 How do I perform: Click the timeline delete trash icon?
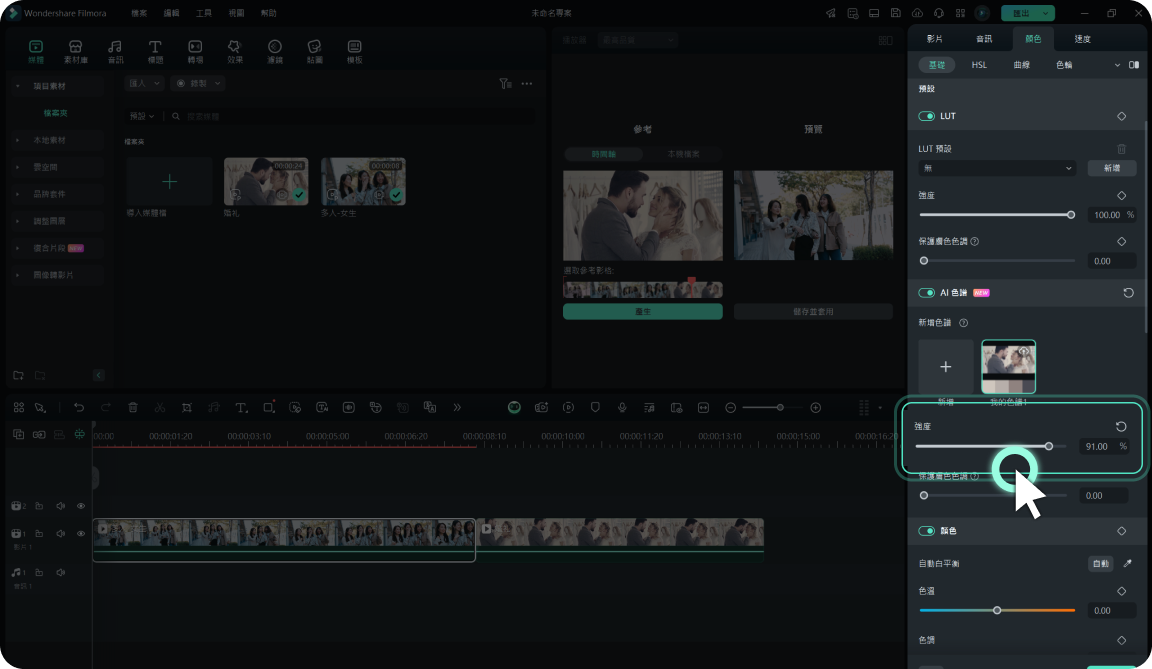[x=133, y=408]
